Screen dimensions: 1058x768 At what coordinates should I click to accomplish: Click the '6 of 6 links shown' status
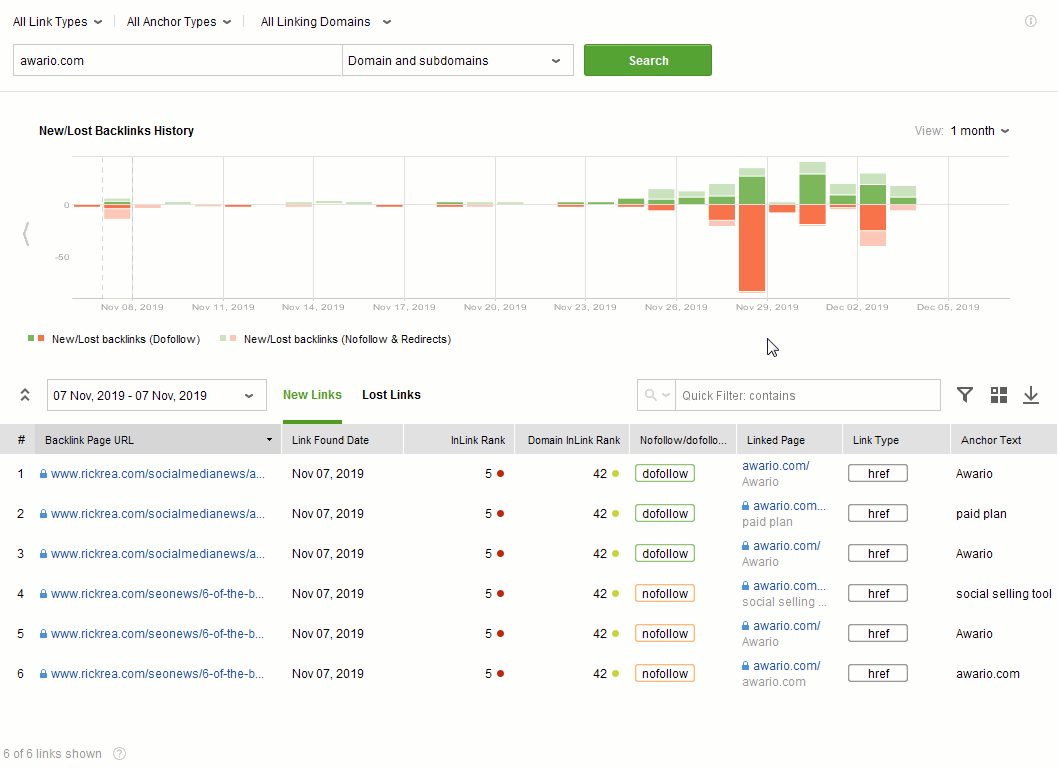coord(53,753)
